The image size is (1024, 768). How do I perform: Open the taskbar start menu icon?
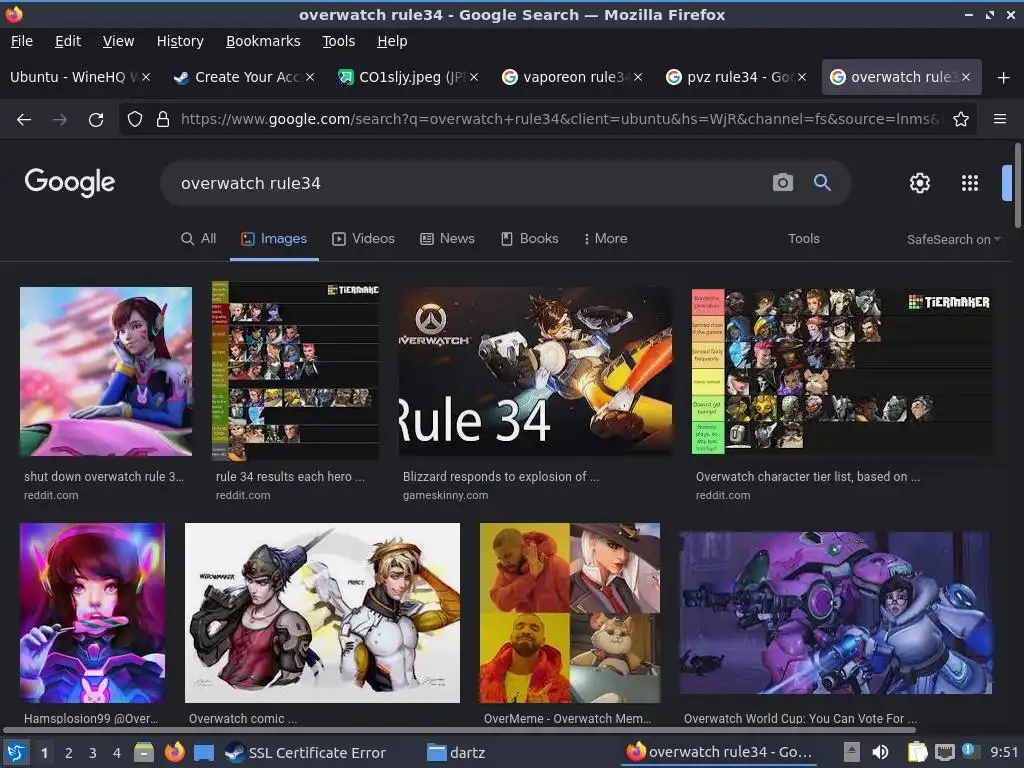coord(16,752)
